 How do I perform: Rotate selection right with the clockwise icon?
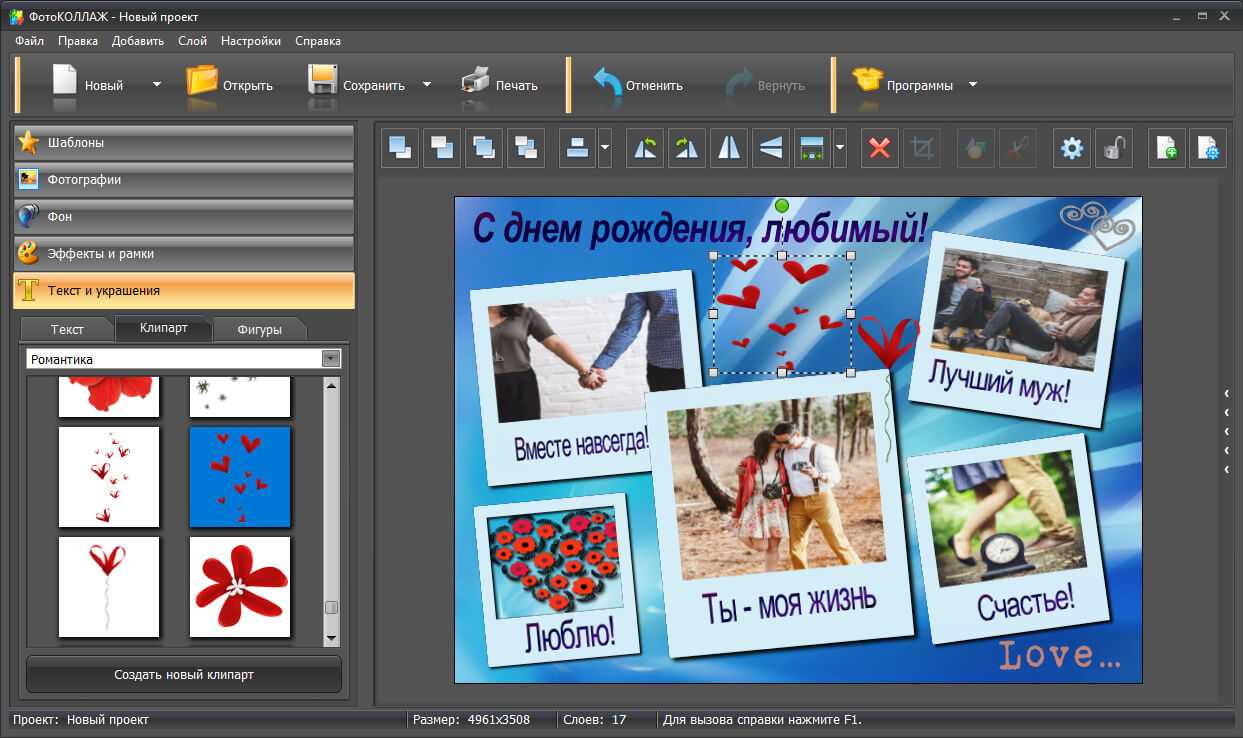pos(687,149)
